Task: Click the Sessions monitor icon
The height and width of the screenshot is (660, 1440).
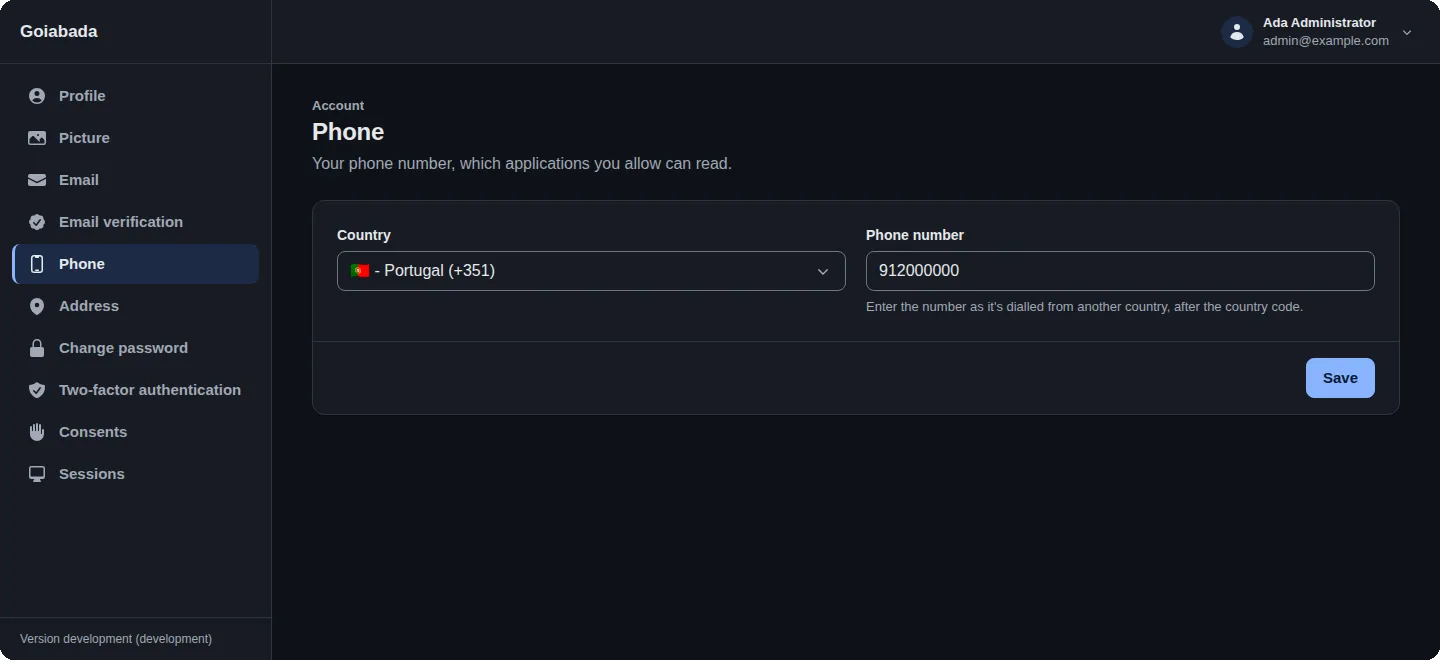Action: 37,474
